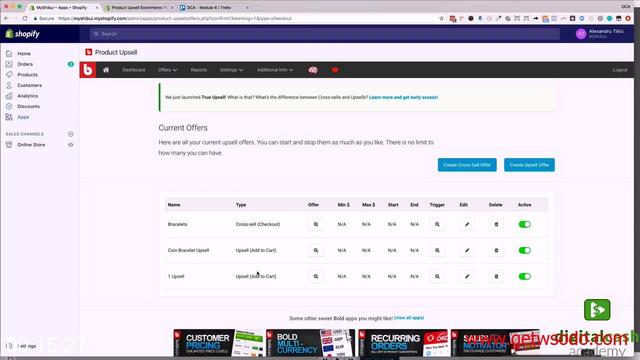View trigger magnifier for 1 Upsell row
This screenshot has height=360, width=640.
click(x=437, y=276)
